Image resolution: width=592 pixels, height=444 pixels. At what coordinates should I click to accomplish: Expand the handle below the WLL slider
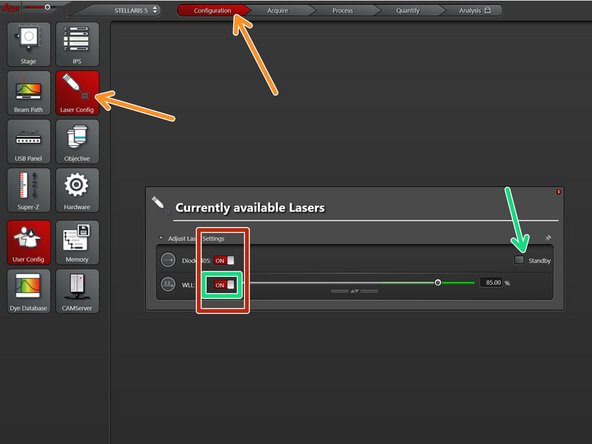pyautogui.click(x=354, y=291)
